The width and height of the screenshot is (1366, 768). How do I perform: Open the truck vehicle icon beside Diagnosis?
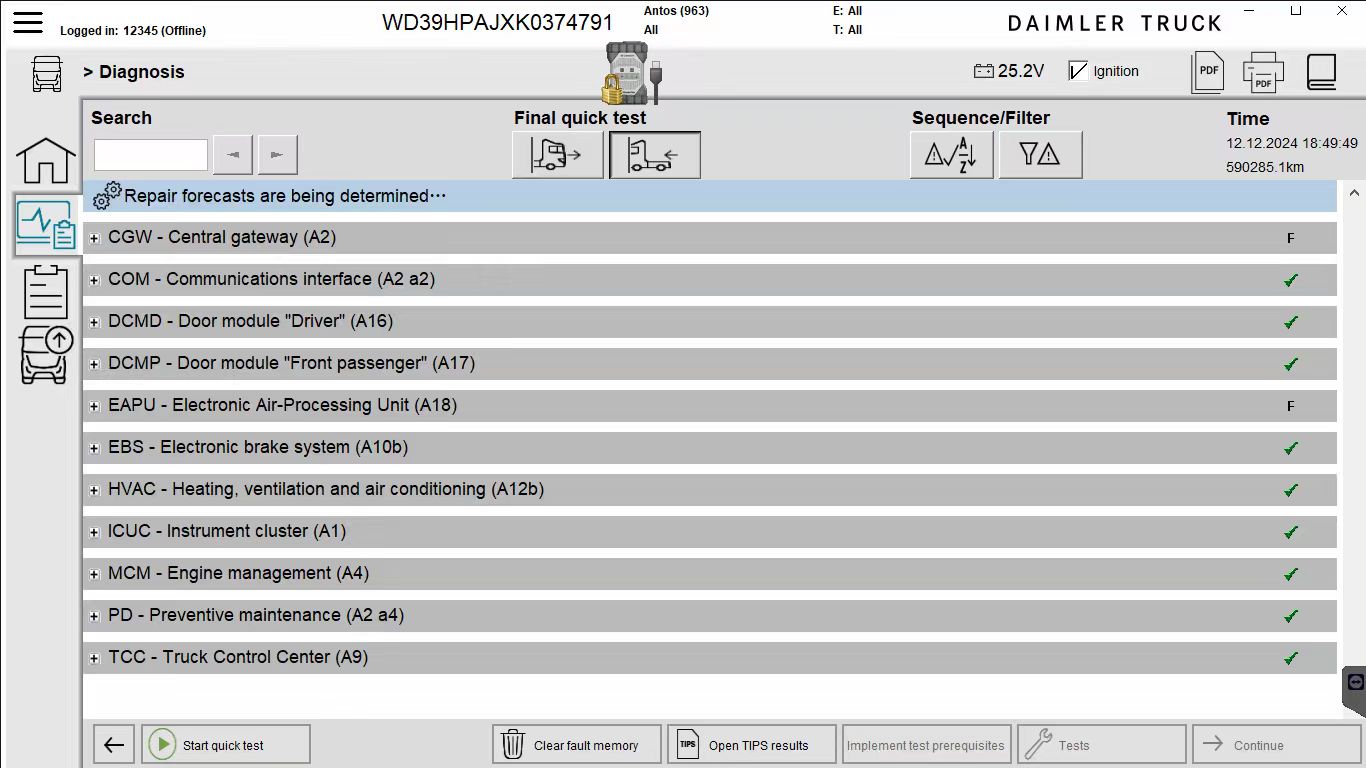47,73
